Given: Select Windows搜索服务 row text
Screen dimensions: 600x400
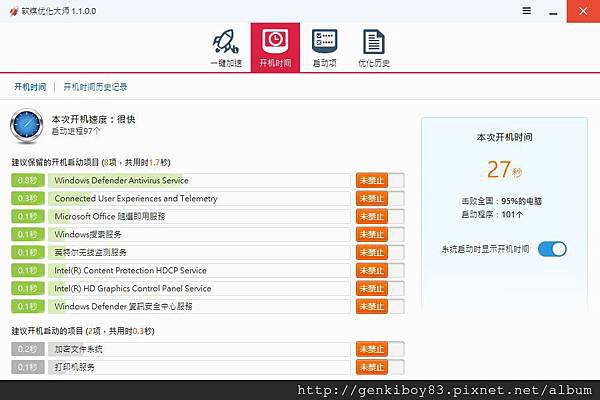Looking at the screenshot, I should (x=88, y=234).
